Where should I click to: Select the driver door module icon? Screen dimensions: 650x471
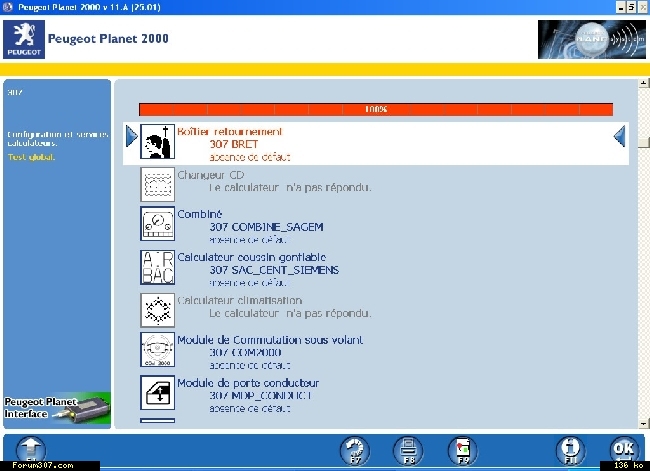click(158, 393)
